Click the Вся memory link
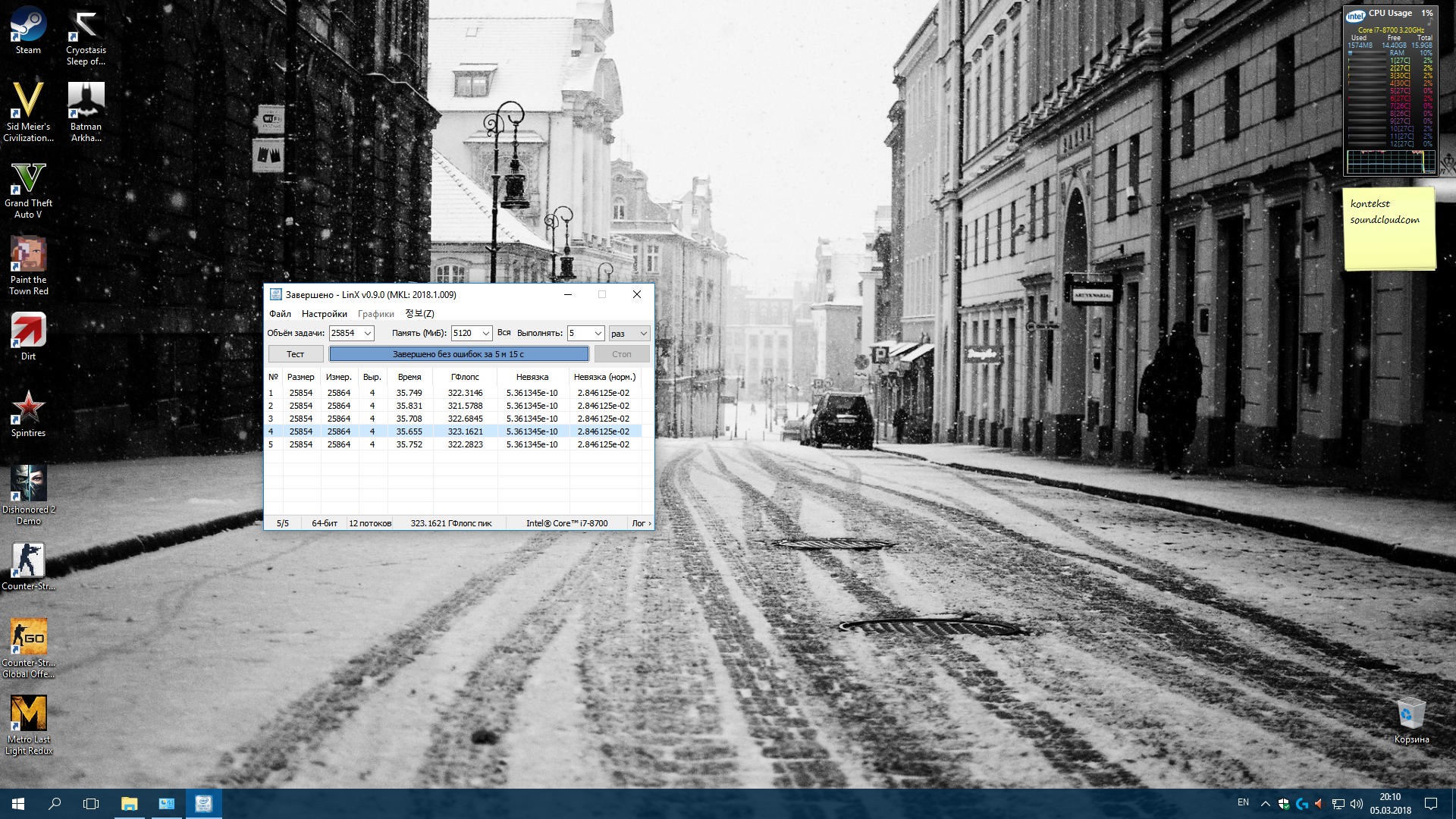 (504, 333)
